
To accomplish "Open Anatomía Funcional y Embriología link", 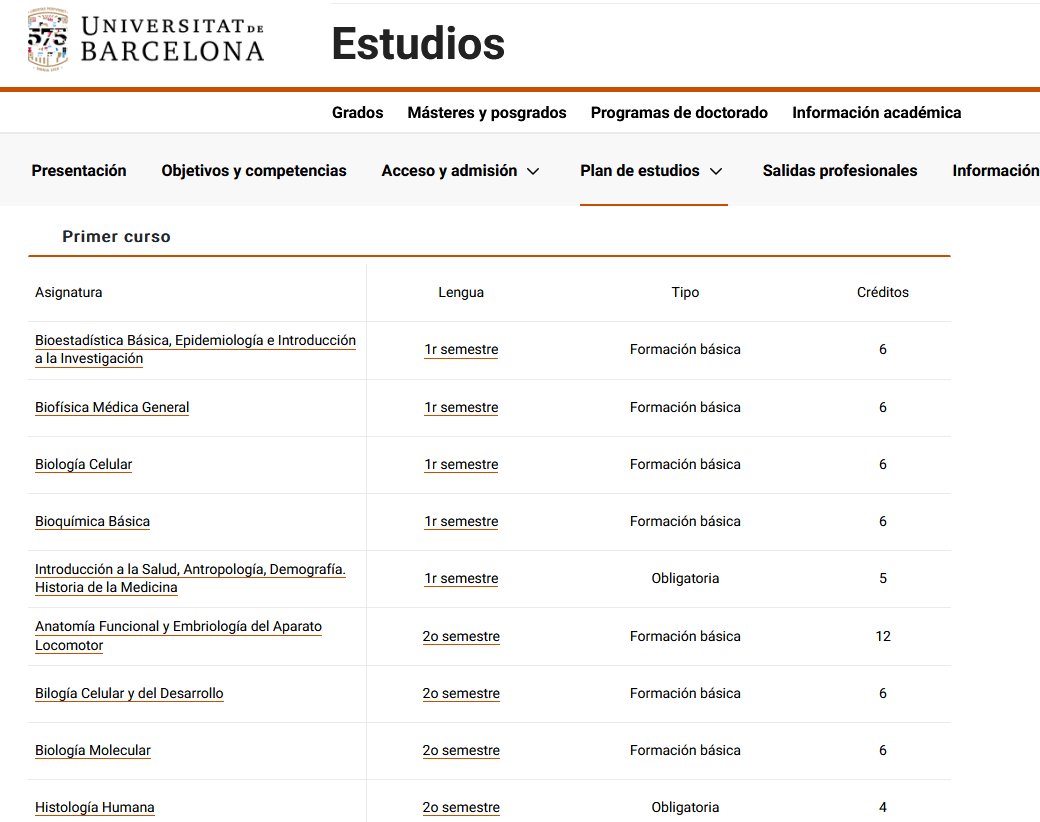I will tap(178, 636).
